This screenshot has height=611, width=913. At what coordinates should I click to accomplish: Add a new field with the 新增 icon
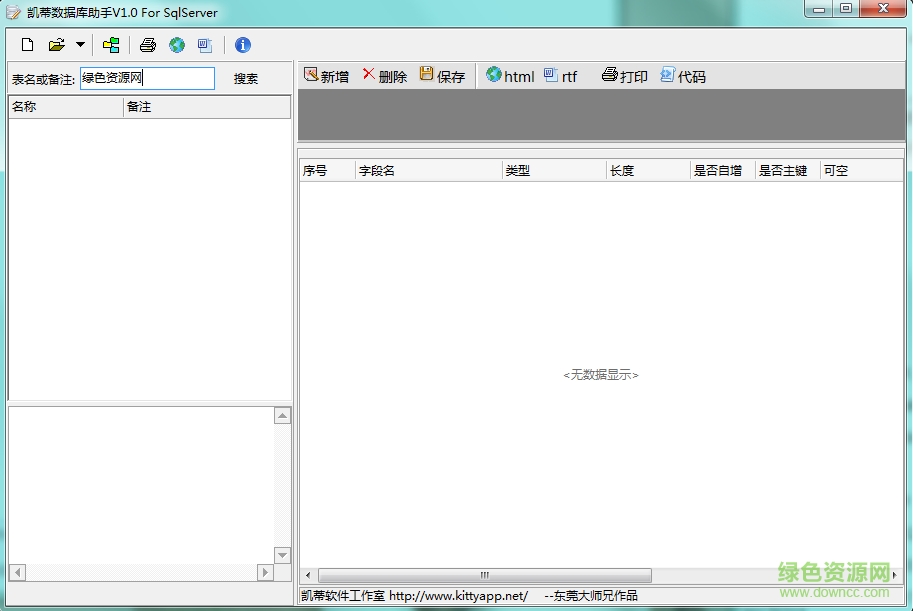pyautogui.click(x=324, y=74)
